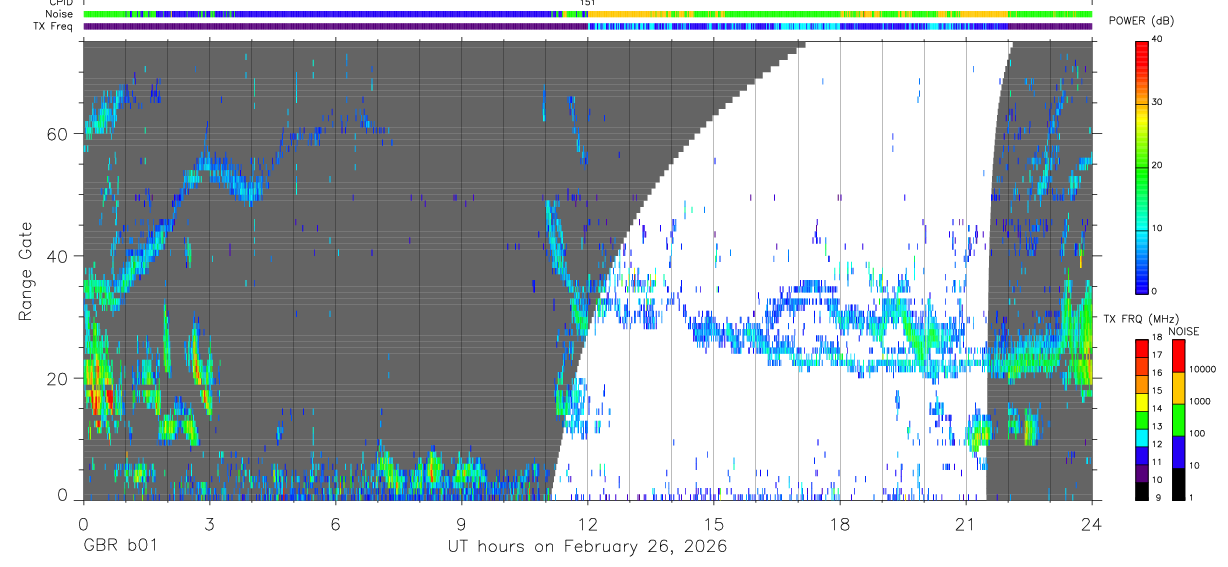Click the 1000 label on NOISE scale
The height and width of the screenshot is (567, 1228).
pos(1198,403)
